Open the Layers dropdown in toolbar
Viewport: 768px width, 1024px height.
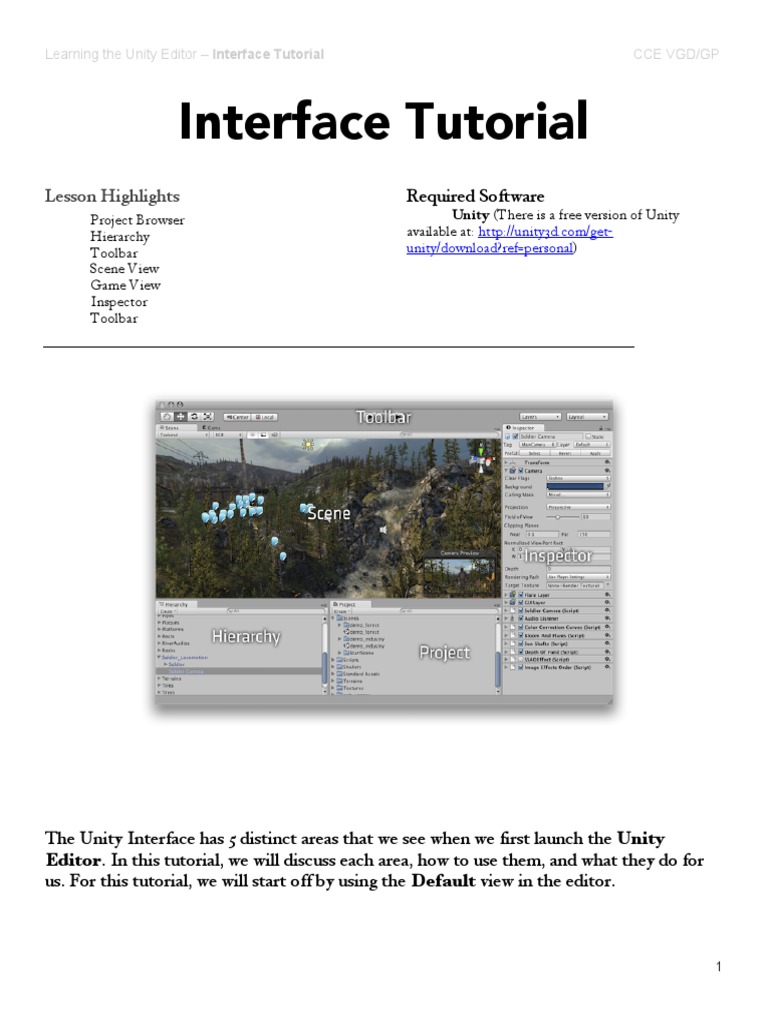540,417
